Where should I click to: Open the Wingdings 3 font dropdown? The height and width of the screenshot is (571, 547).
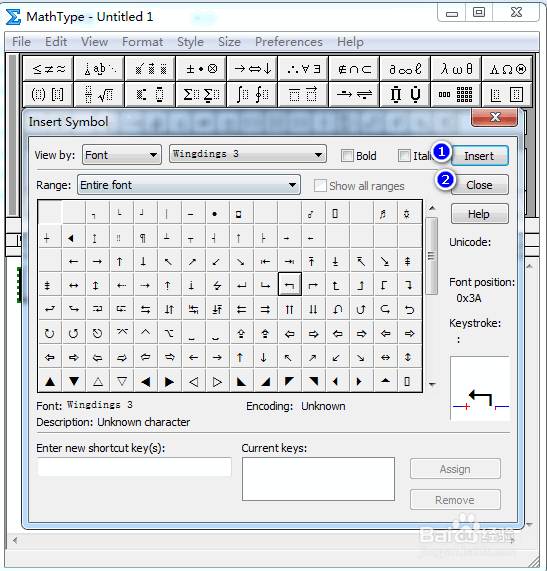[x=248, y=154]
